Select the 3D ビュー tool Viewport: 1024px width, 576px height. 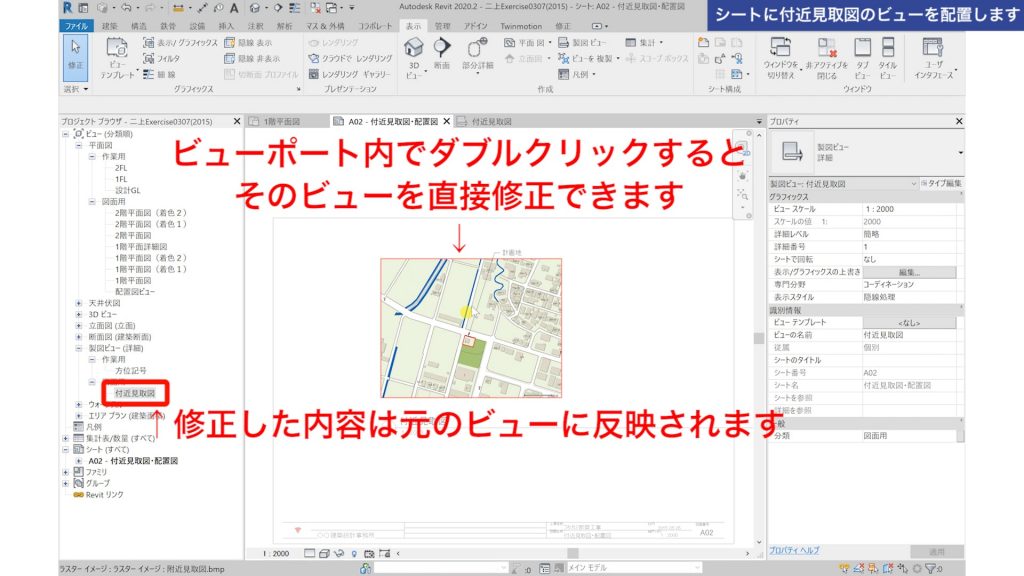[x=412, y=55]
